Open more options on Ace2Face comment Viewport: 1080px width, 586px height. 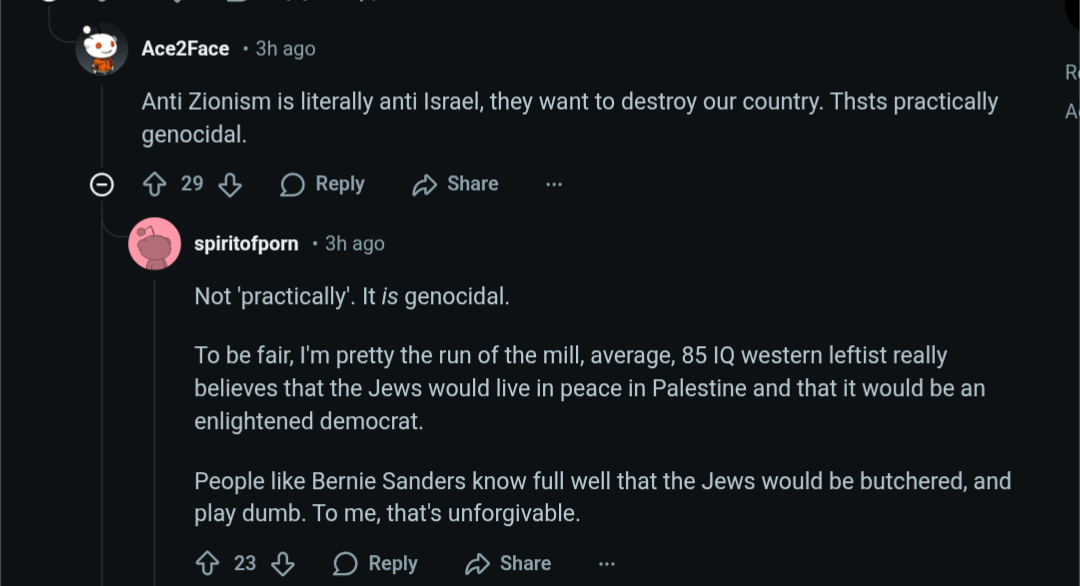tap(554, 184)
